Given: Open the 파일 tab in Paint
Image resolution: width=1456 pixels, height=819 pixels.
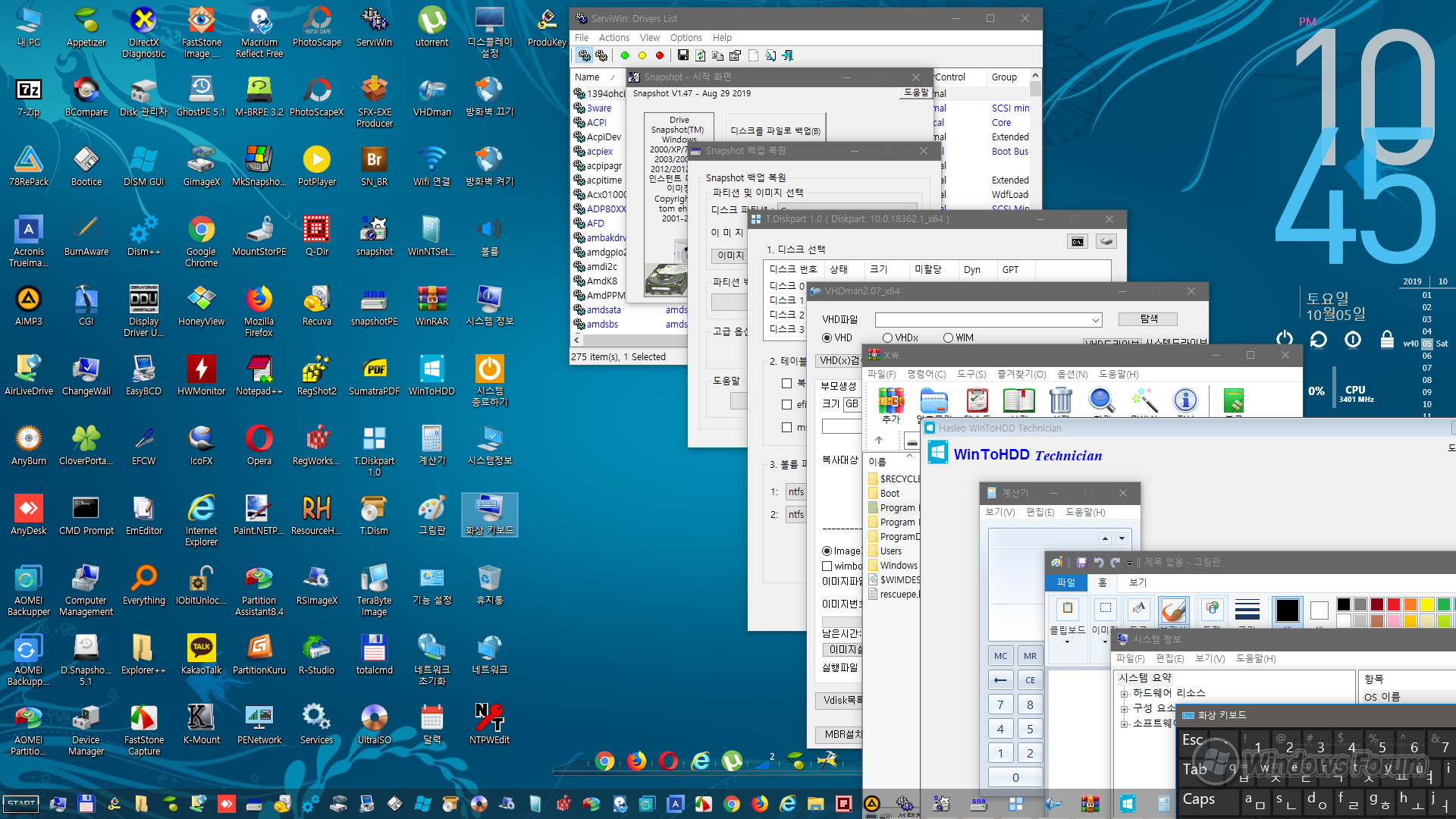Looking at the screenshot, I should click(x=1066, y=582).
